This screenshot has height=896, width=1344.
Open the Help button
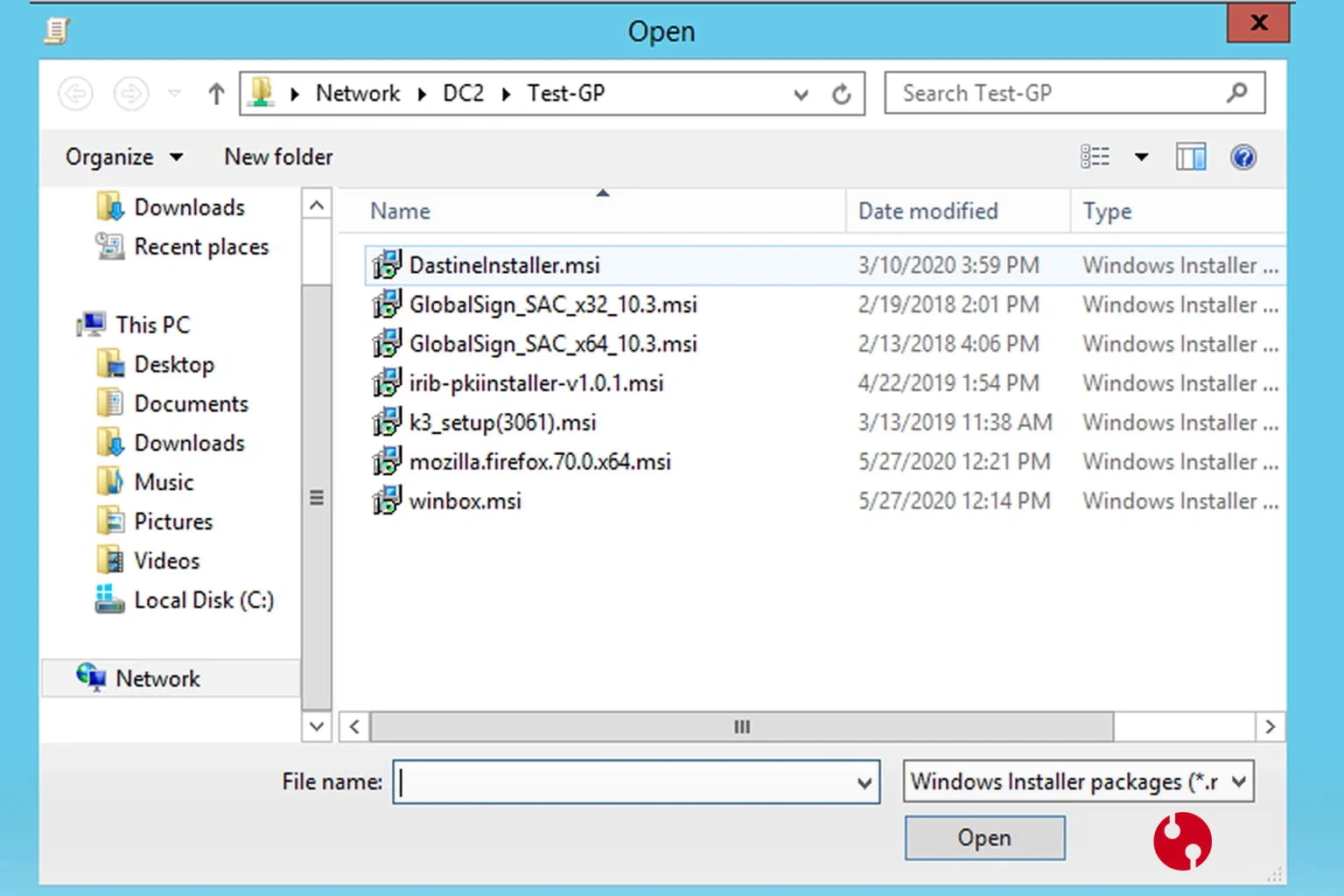pyautogui.click(x=1243, y=157)
